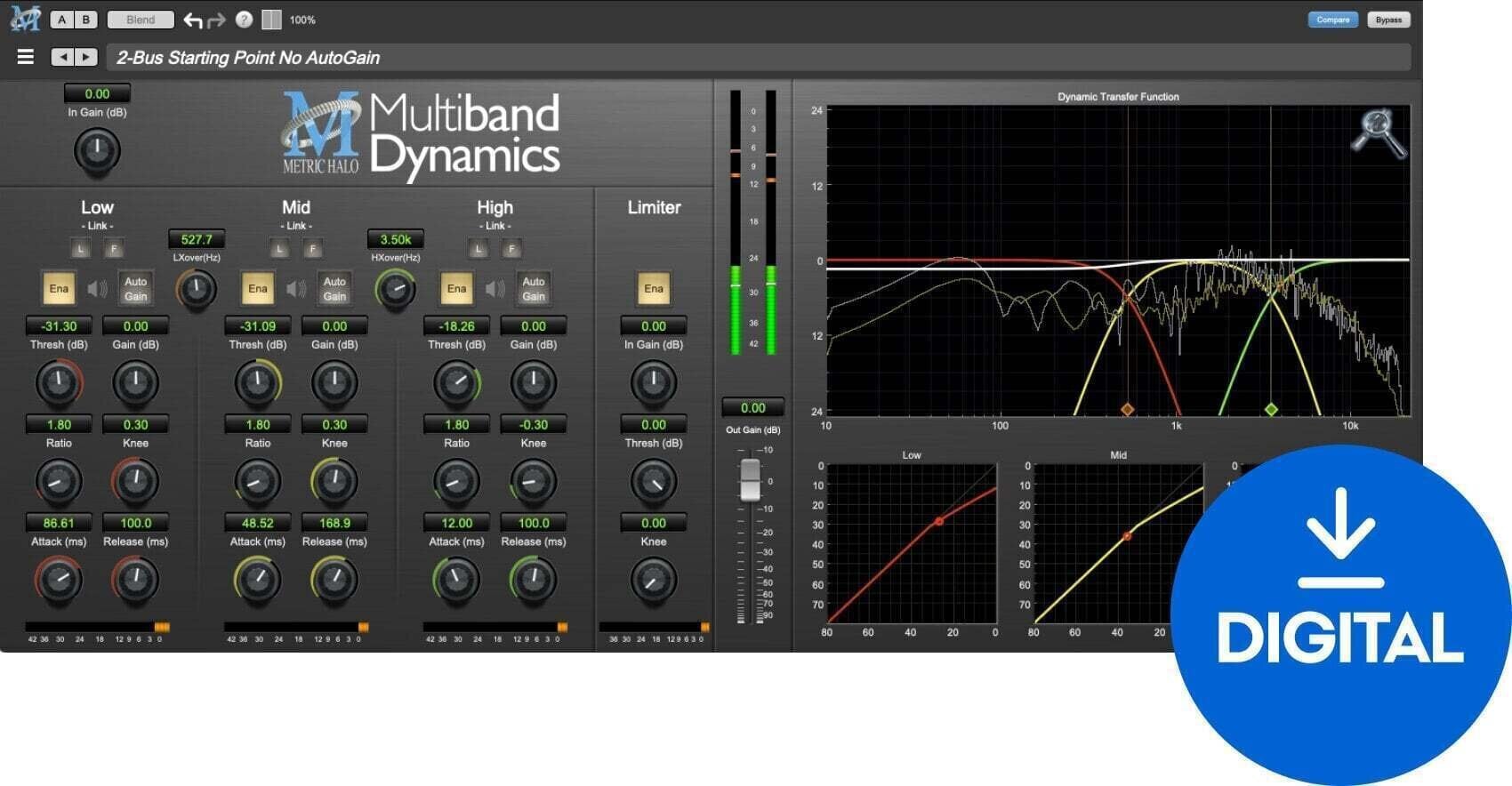Image resolution: width=1512 pixels, height=786 pixels.
Task: Open the 100% UI scale dropdown
Action: pos(302,20)
